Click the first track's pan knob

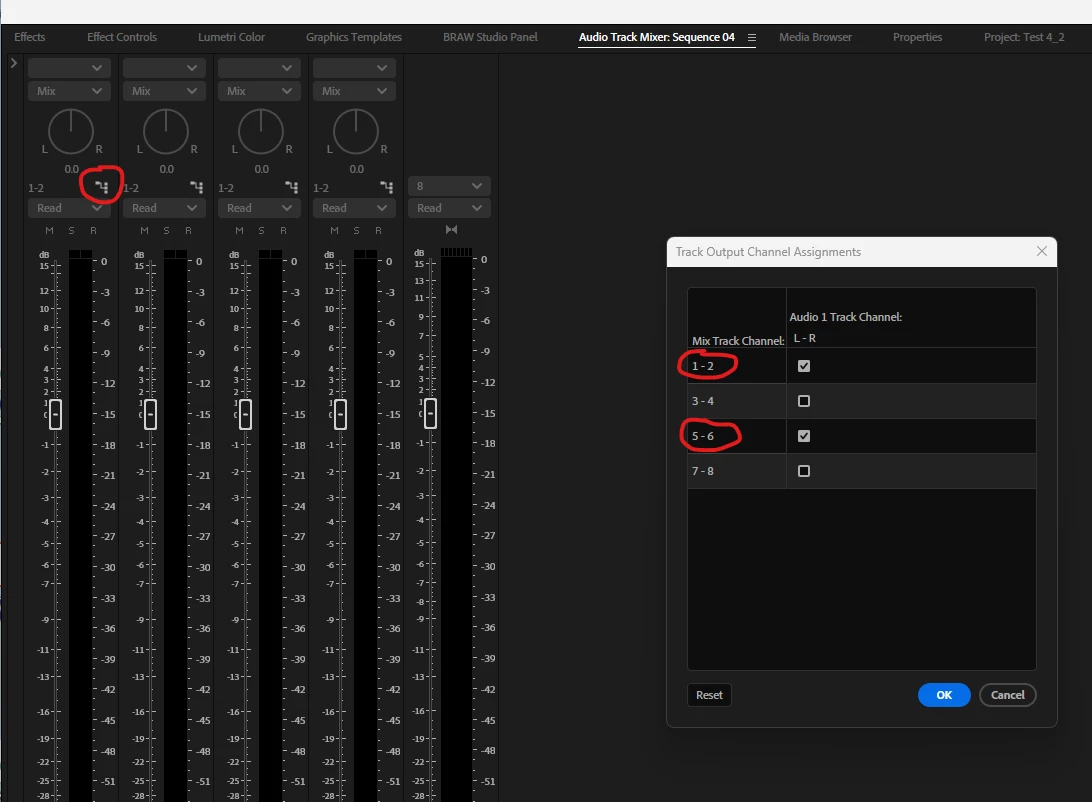click(x=70, y=131)
